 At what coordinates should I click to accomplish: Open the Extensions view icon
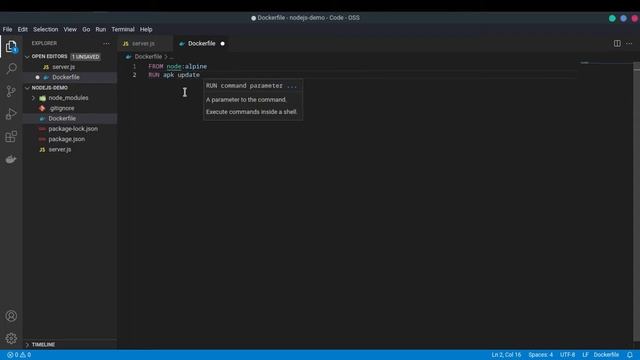(11, 136)
